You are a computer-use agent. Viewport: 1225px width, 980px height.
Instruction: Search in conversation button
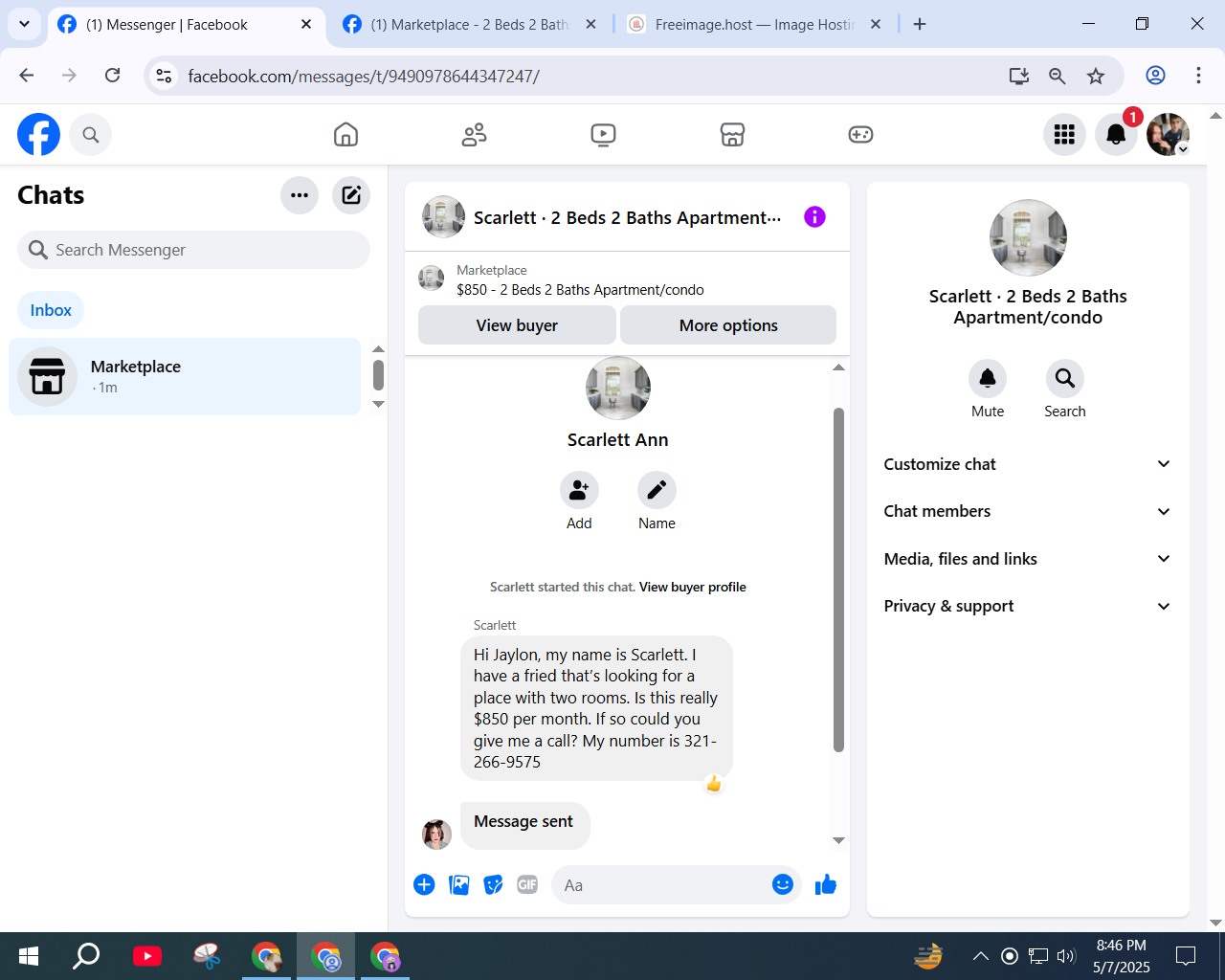click(x=1065, y=379)
